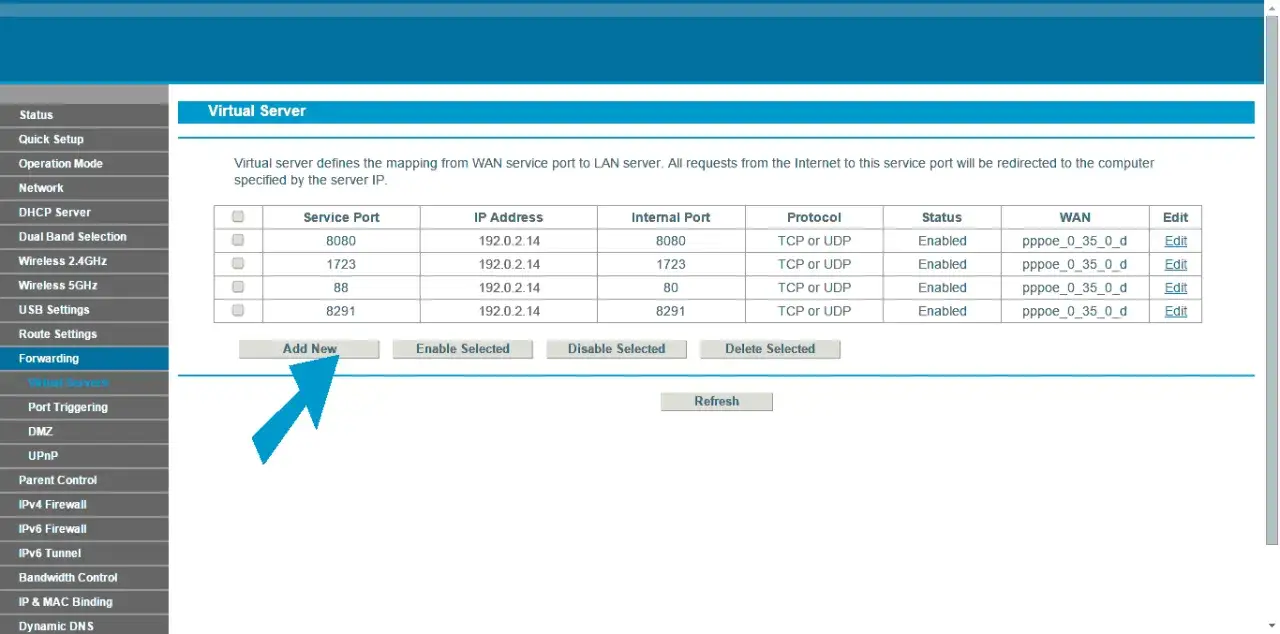Image resolution: width=1280 pixels, height=634 pixels.
Task: Check the checkbox for port 88 row
Action: [237, 287]
